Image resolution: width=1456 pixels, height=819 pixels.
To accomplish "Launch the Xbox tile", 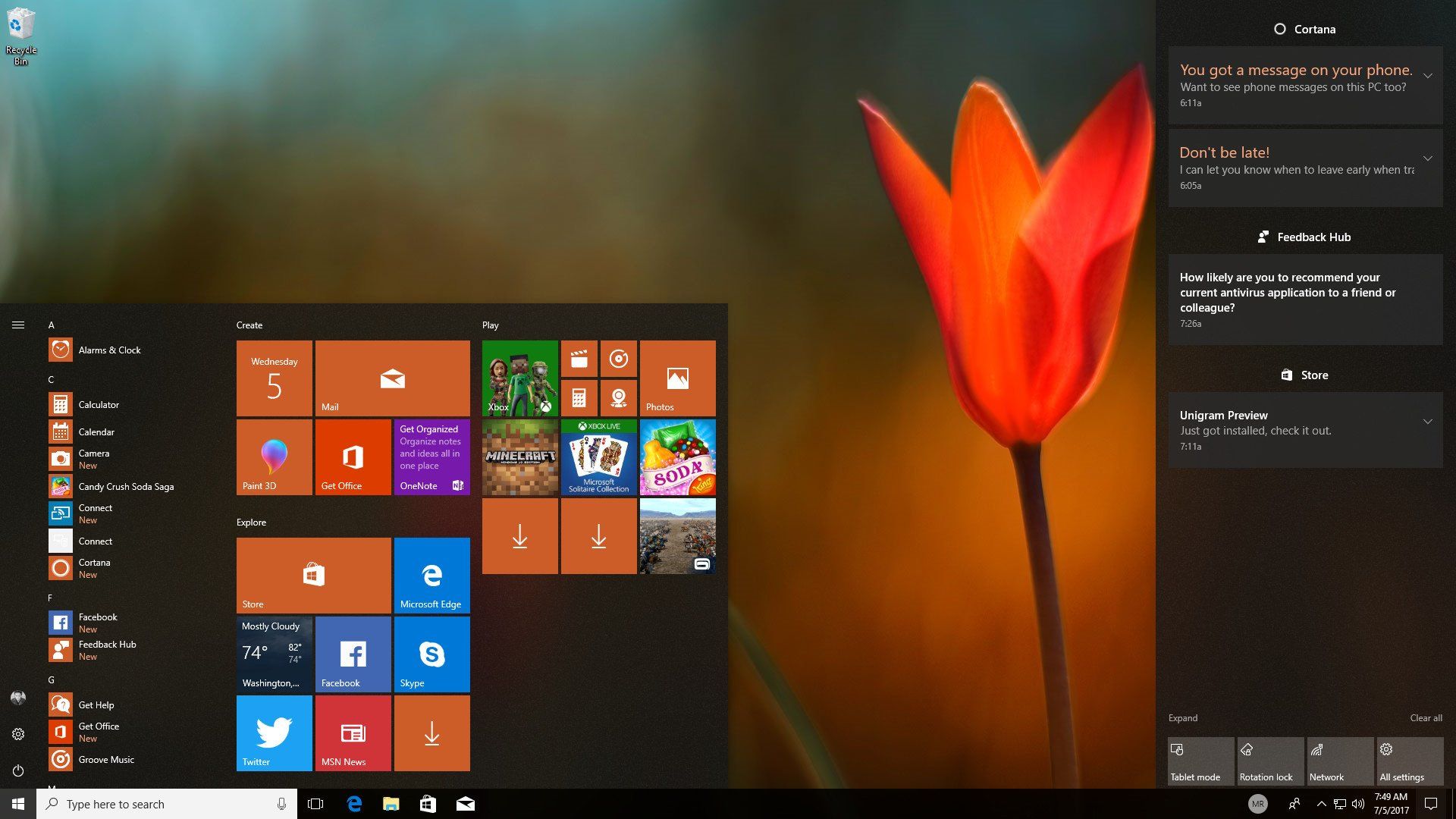I will pos(520,378).
